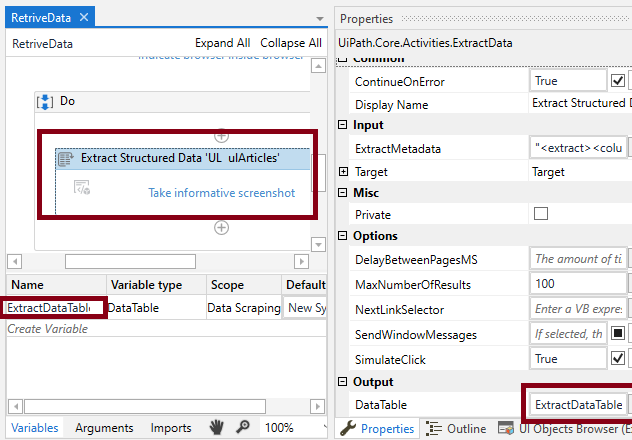Click the UI Objects Browser icon
Image resolution: width=632 pixels, height=440 pixels.
click(x=505, y=428)
